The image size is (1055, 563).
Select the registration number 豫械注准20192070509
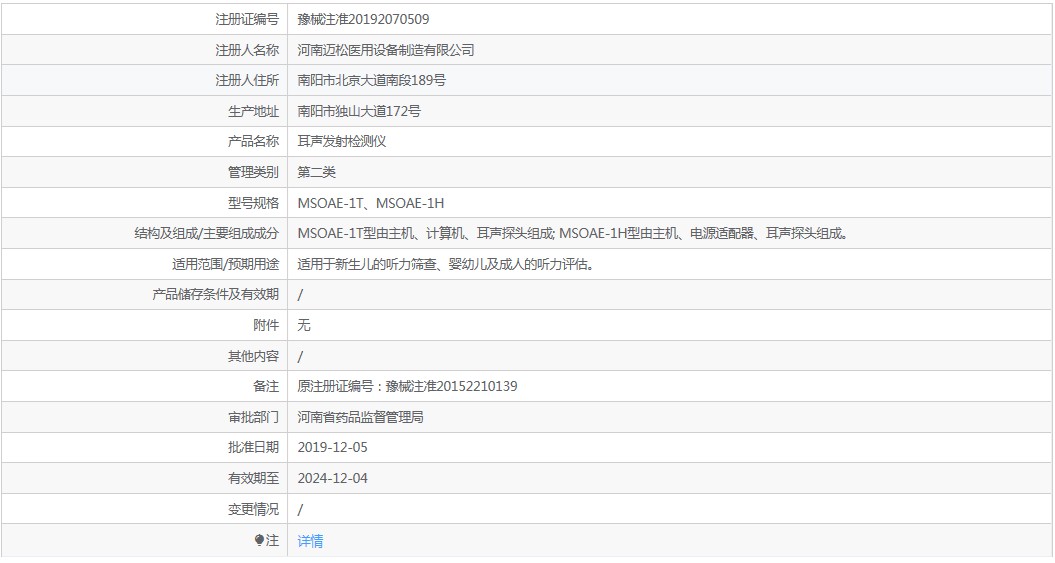point(363,20)
